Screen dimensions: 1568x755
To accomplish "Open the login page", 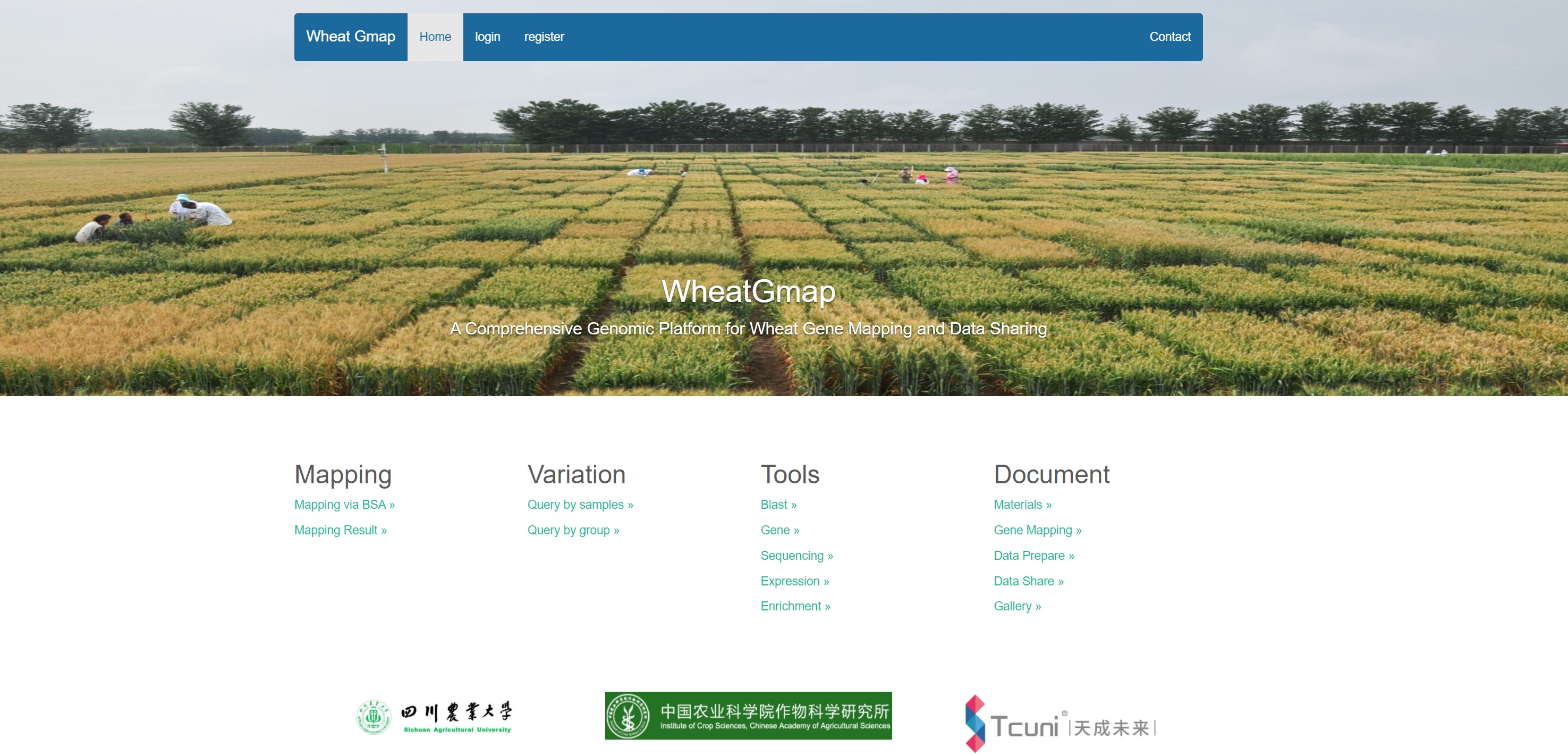I will pos(487,37).
